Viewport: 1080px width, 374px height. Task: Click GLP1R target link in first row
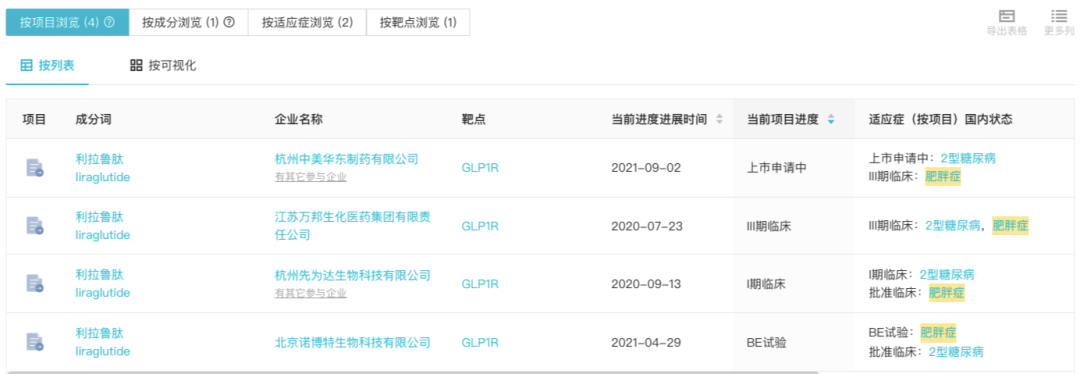[x=480, y=167]
